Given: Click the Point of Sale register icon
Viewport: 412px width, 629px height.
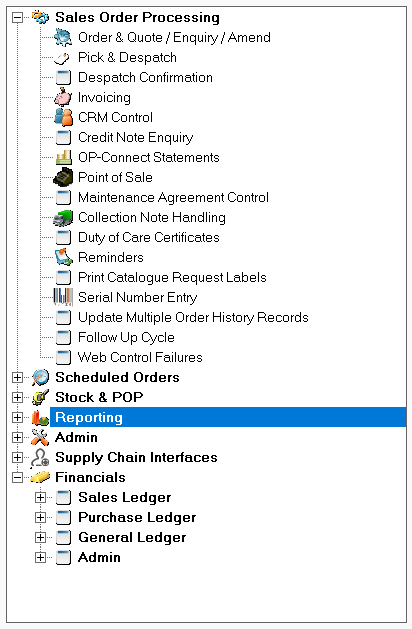Looking at the screenshot, I should pyautogui.click(x=63, y=177).
